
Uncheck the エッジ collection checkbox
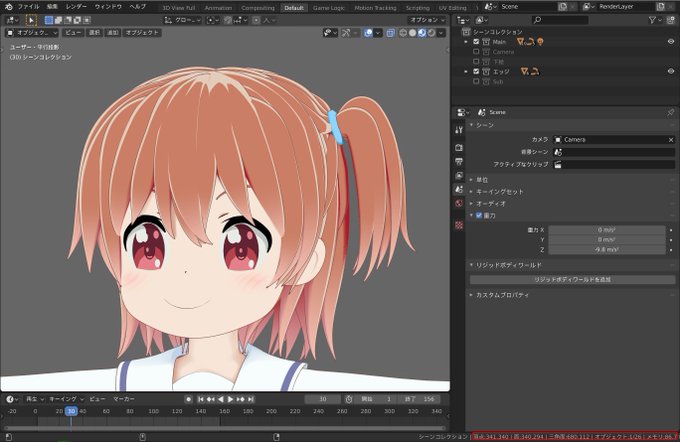coord(476,71)
